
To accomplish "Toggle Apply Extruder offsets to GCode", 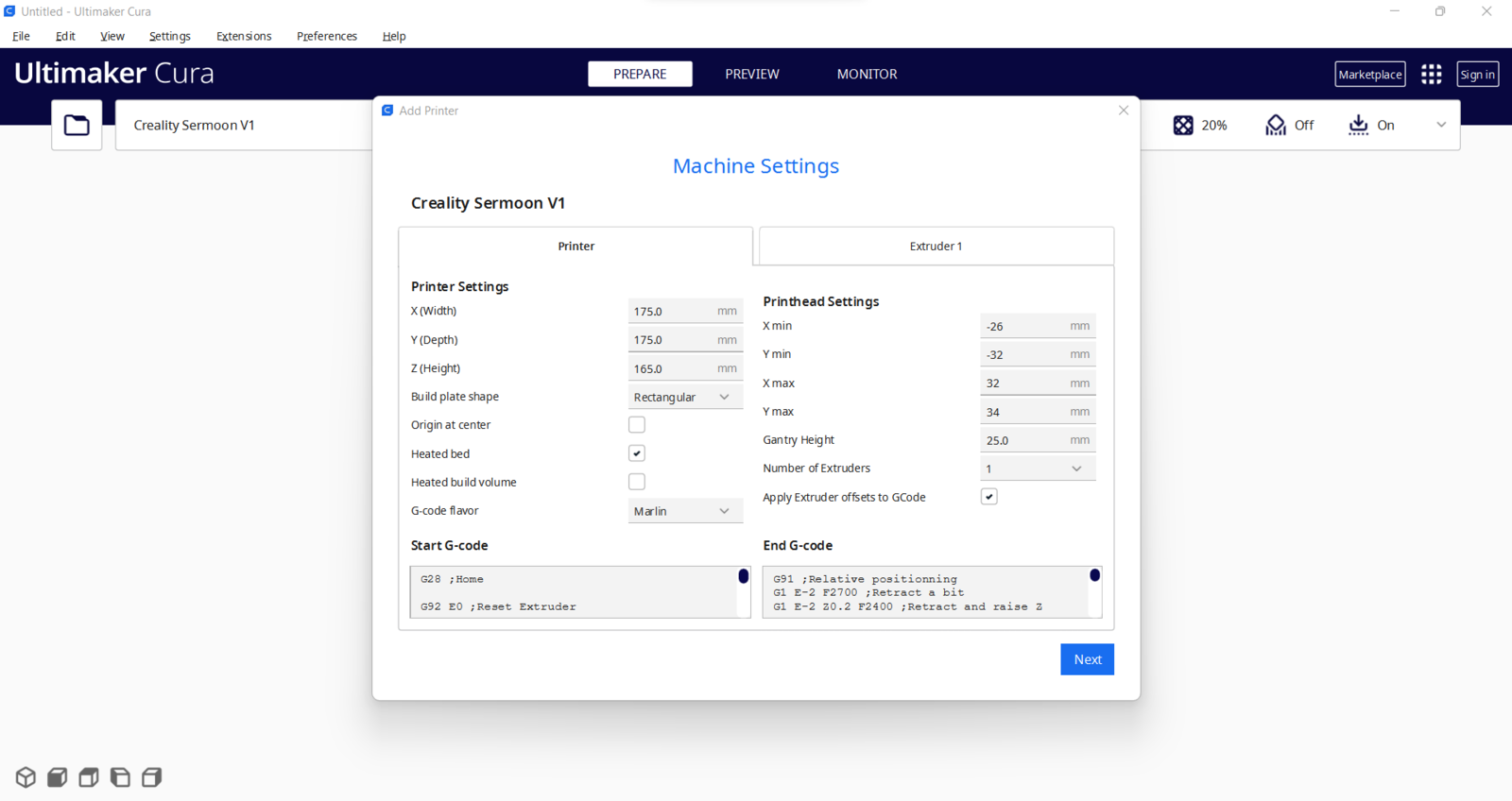I will (x=989, y=497).
